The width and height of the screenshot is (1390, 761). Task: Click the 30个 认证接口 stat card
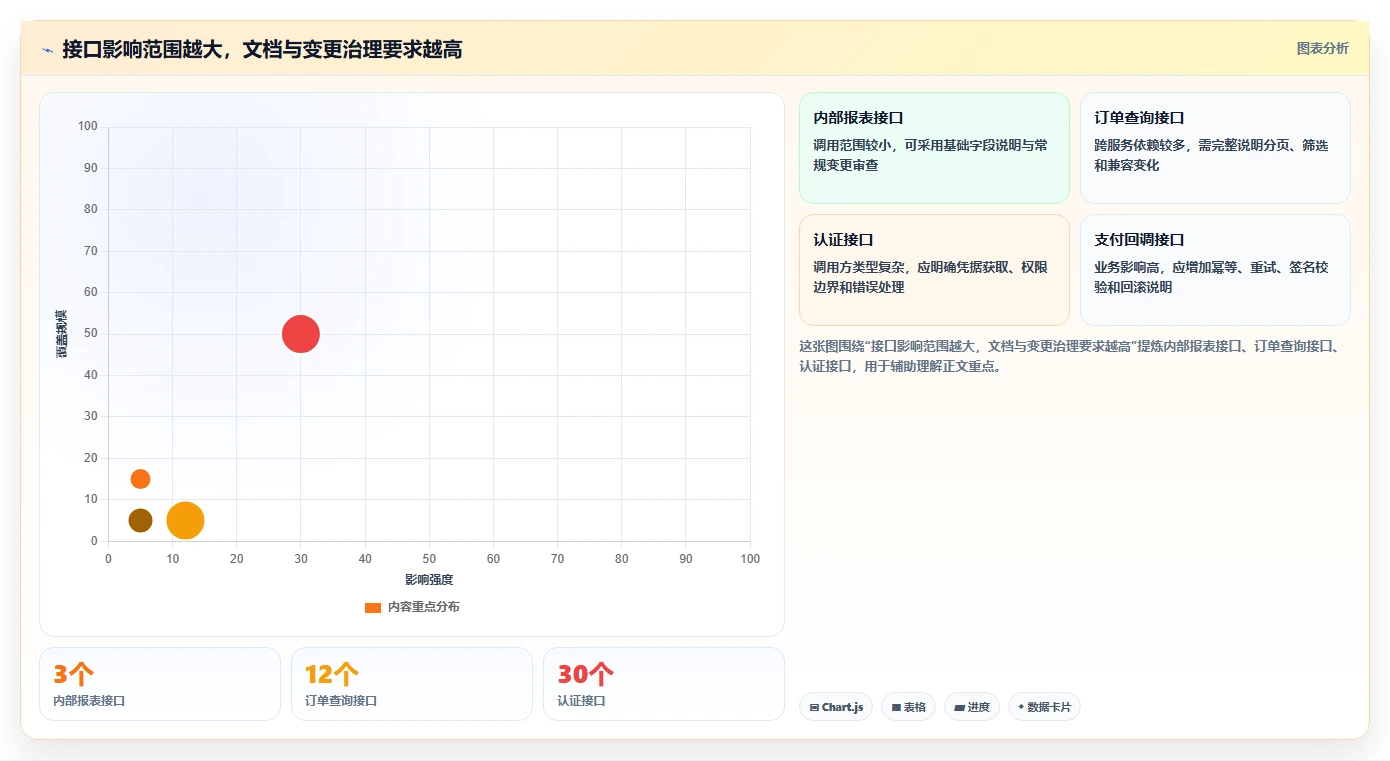664,684
